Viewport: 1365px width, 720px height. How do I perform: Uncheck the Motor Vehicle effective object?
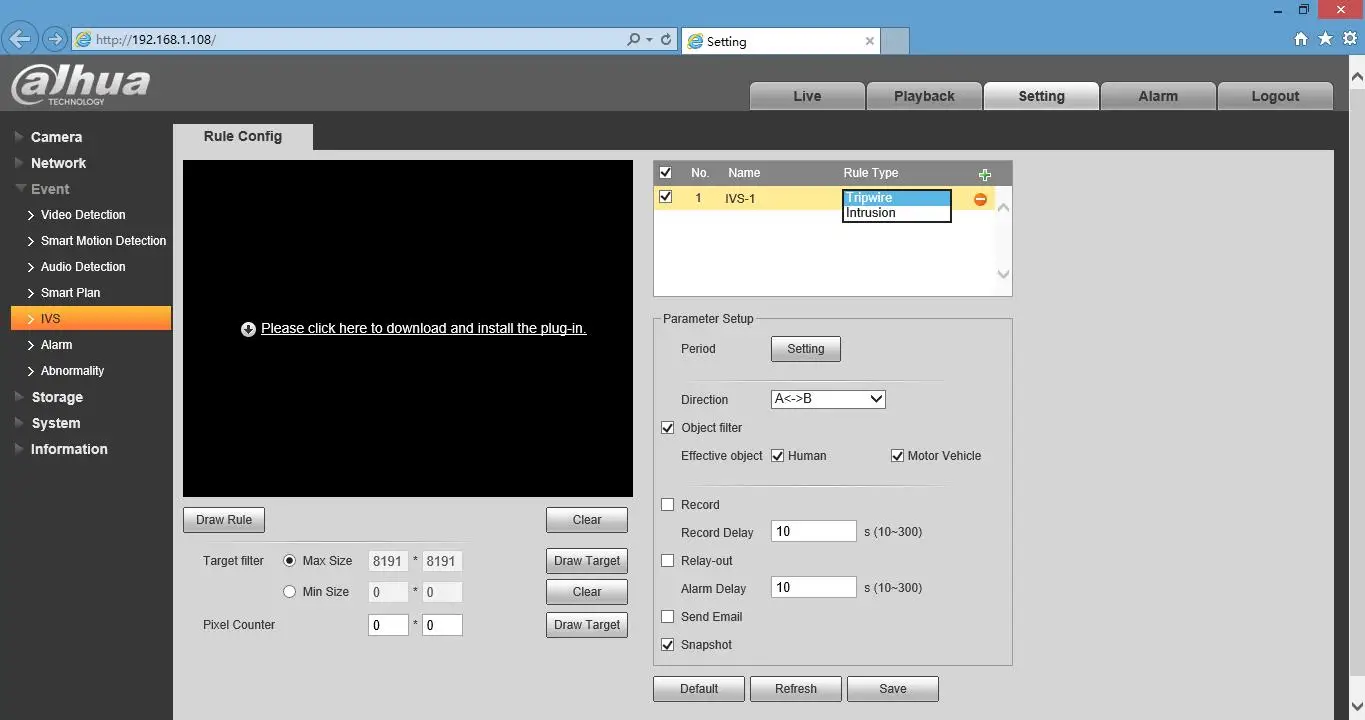(897, 456)
